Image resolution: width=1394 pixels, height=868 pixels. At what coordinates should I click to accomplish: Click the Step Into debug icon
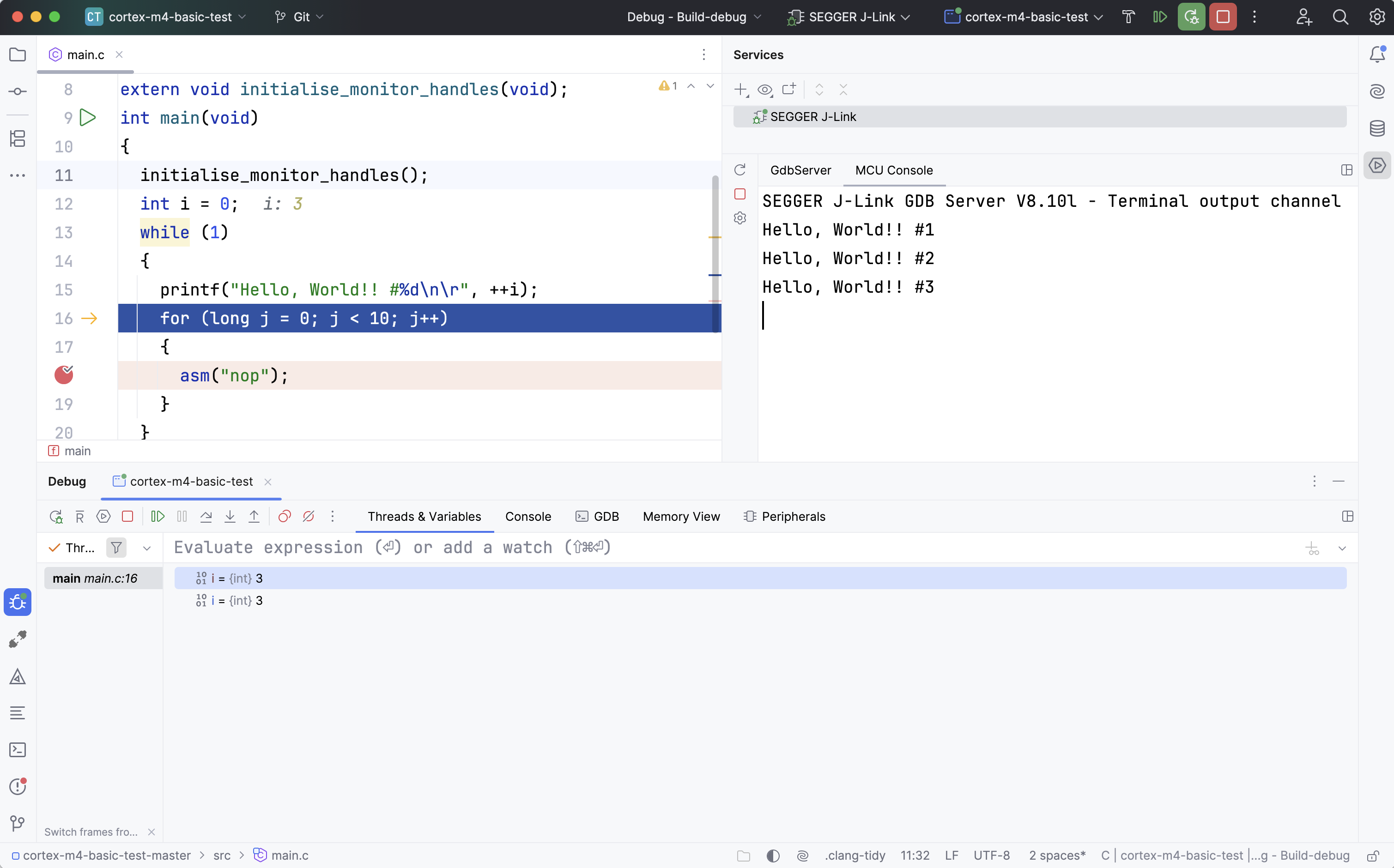[x=230, y=516]
